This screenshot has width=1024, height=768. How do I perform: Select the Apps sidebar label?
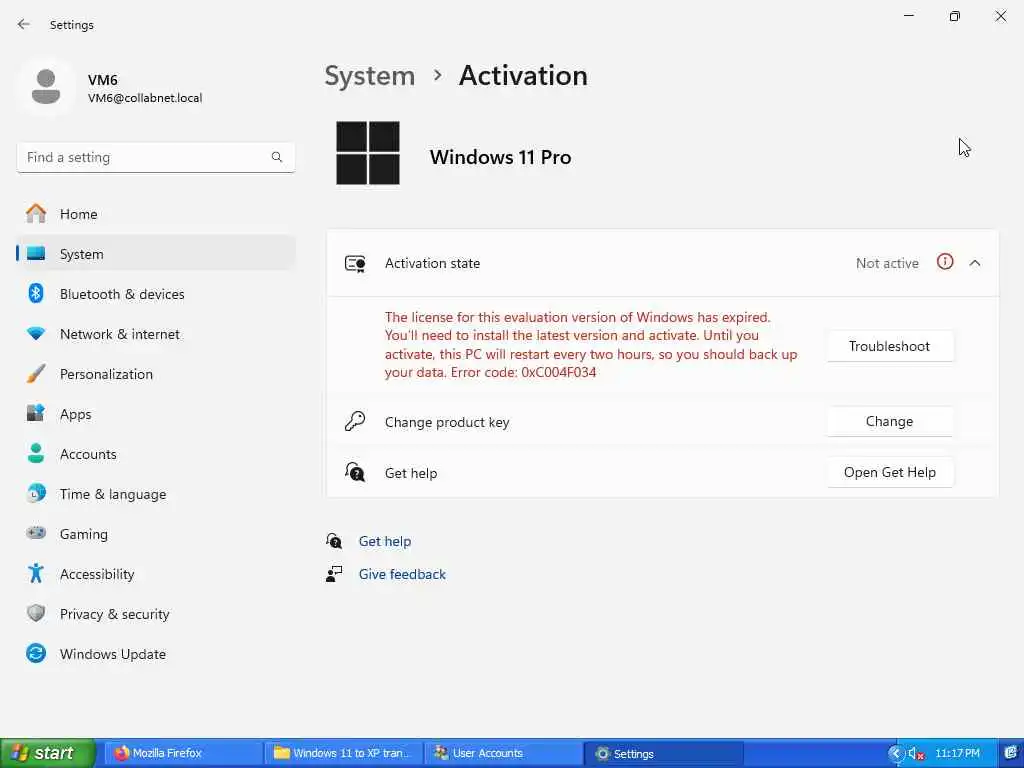(x=75, y=414)
